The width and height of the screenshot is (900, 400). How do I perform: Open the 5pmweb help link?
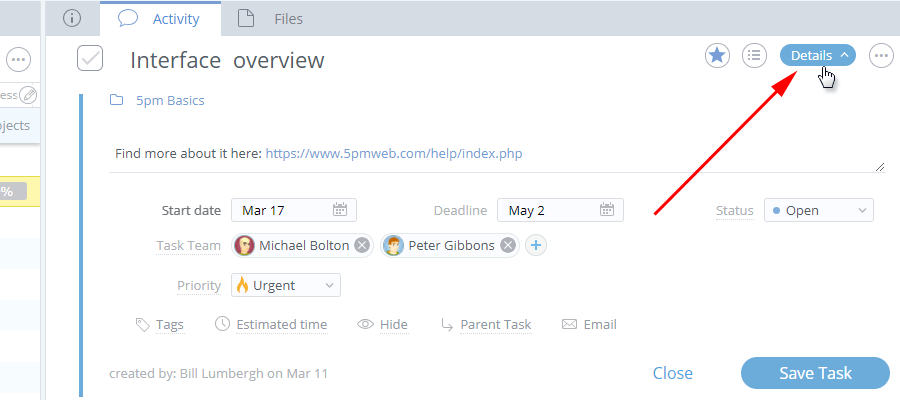(x=393, y=154)
